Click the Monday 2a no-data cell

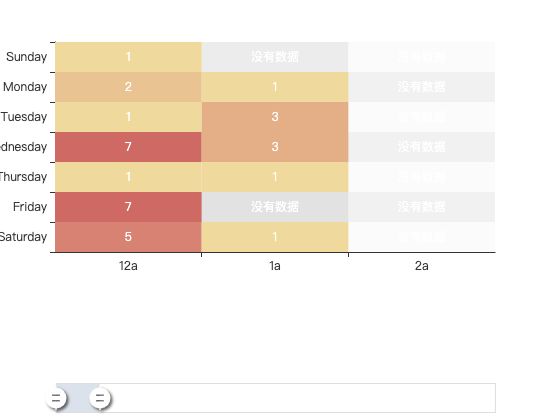422,87
